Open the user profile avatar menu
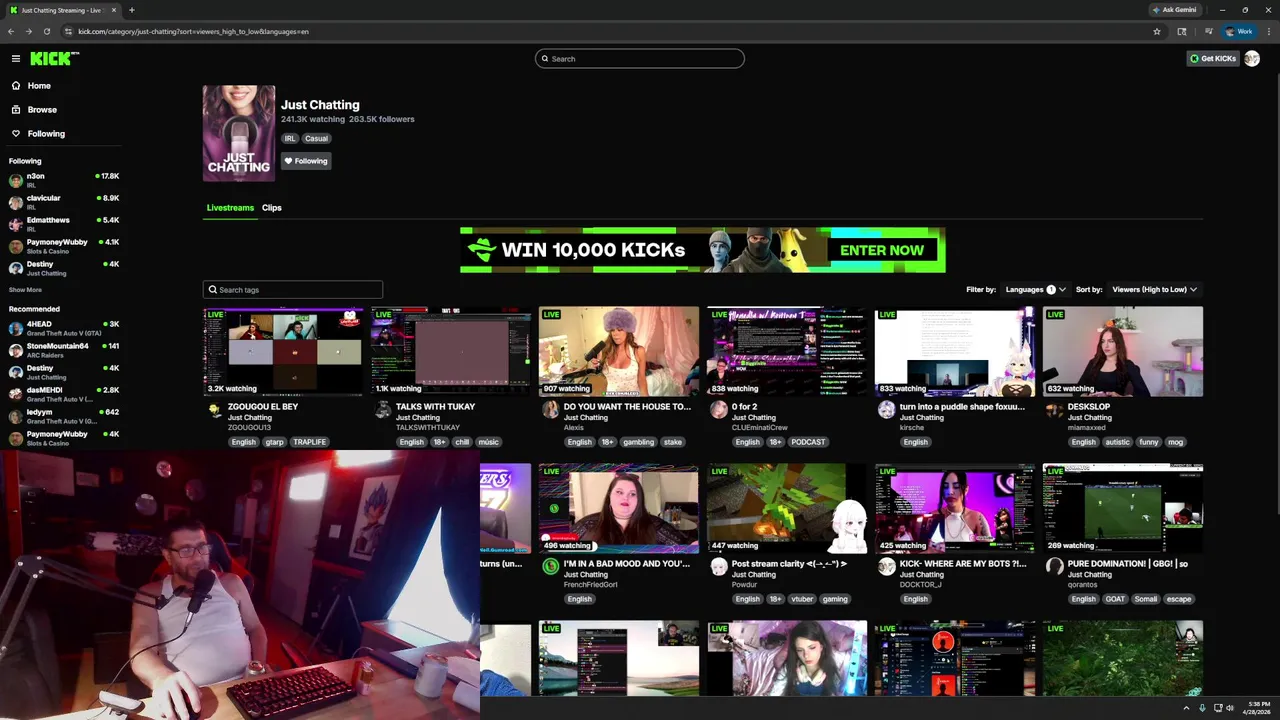The image size is (1280, 720). (x=1252, y=59)
